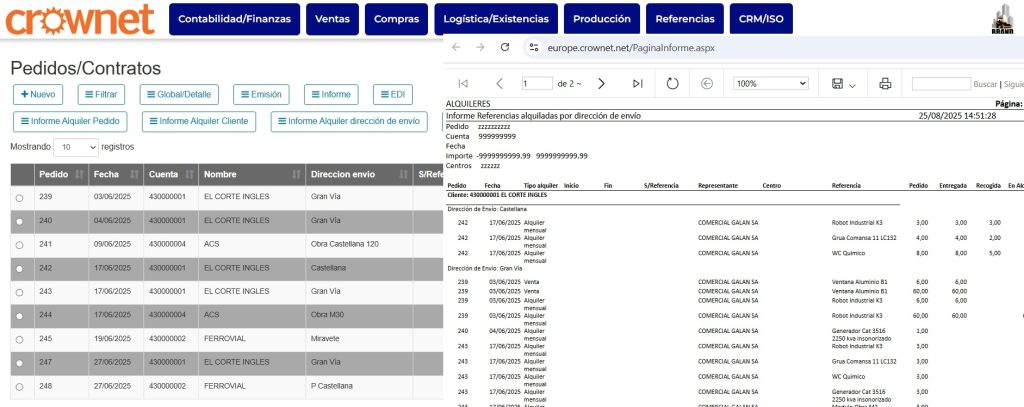The image size is (1024, 407).
Task: Click browser forward arrow in report window
Action: click(x=480, y=47)
